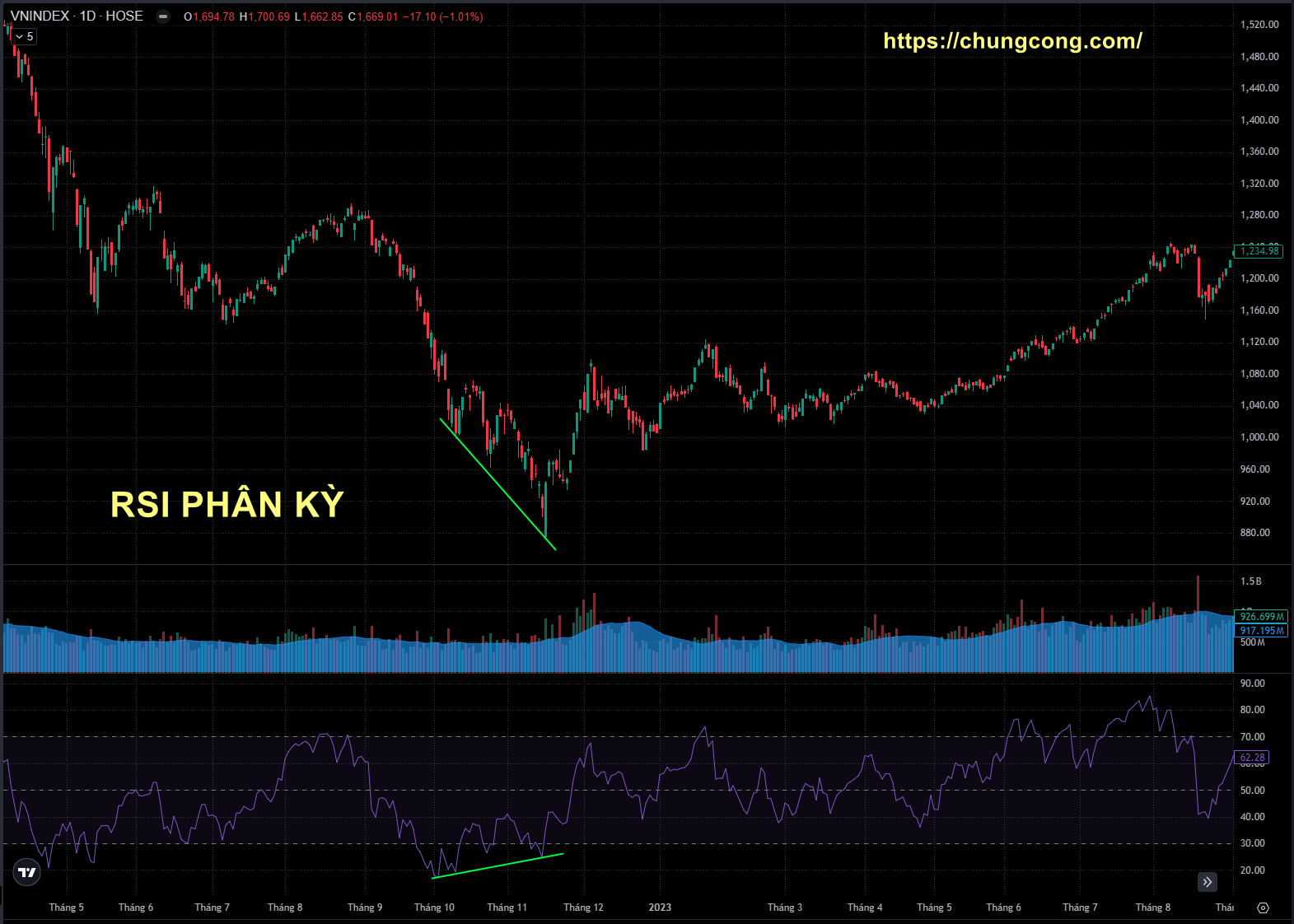Screen dimensions: 1294x924
Task: Open the https://chungcong.com/ link text
Action: click(x=1012, y=41)
